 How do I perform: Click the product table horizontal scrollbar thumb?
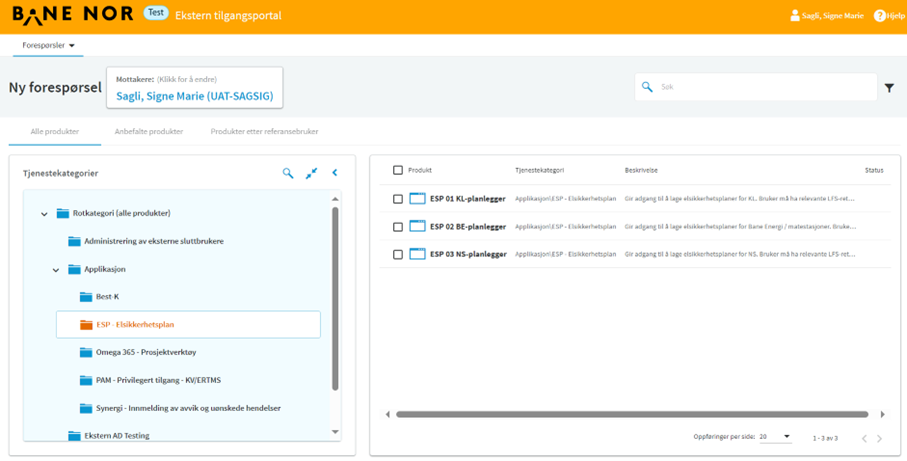(632, 414)
